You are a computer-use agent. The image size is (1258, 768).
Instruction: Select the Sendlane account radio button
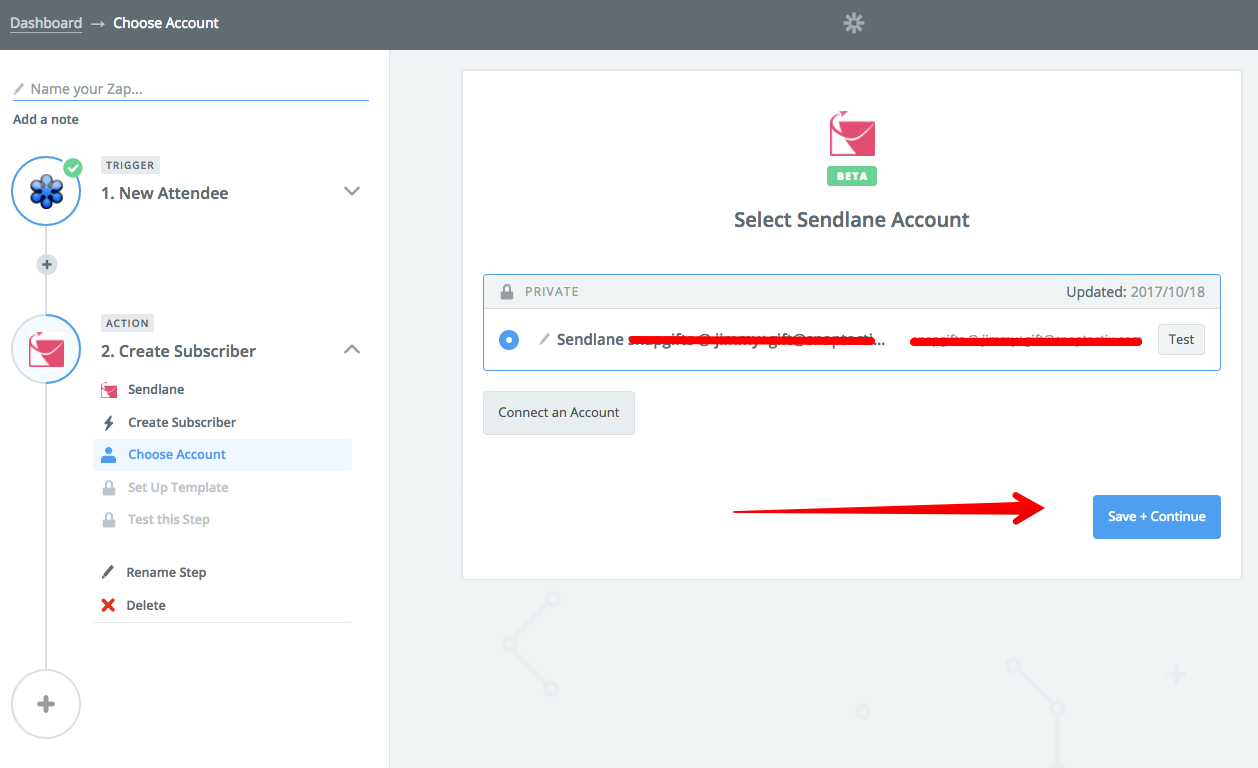click(x=509, y=340)
